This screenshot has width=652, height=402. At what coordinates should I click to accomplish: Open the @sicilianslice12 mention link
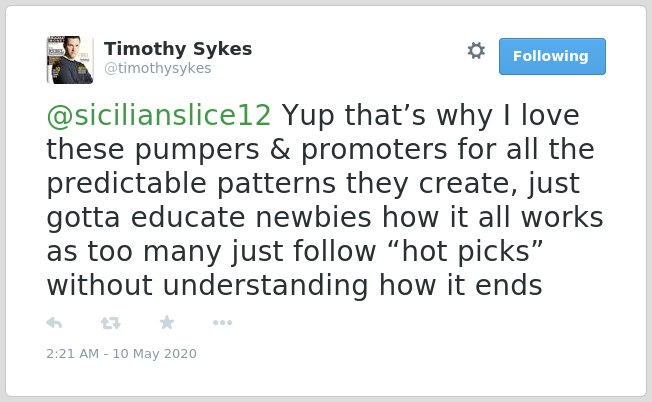coord(159,115)
